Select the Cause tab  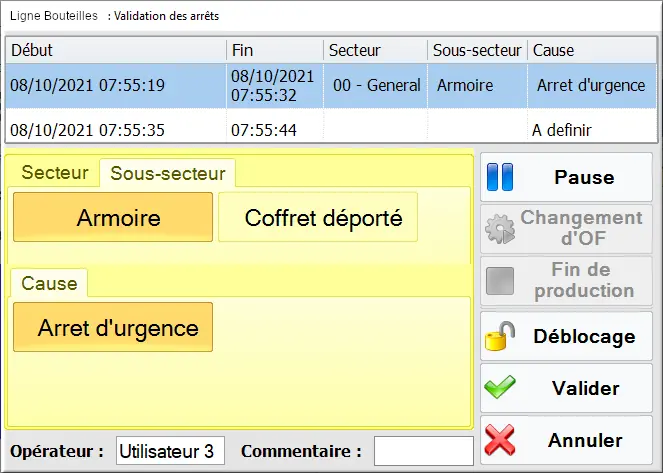pos(49,283)
